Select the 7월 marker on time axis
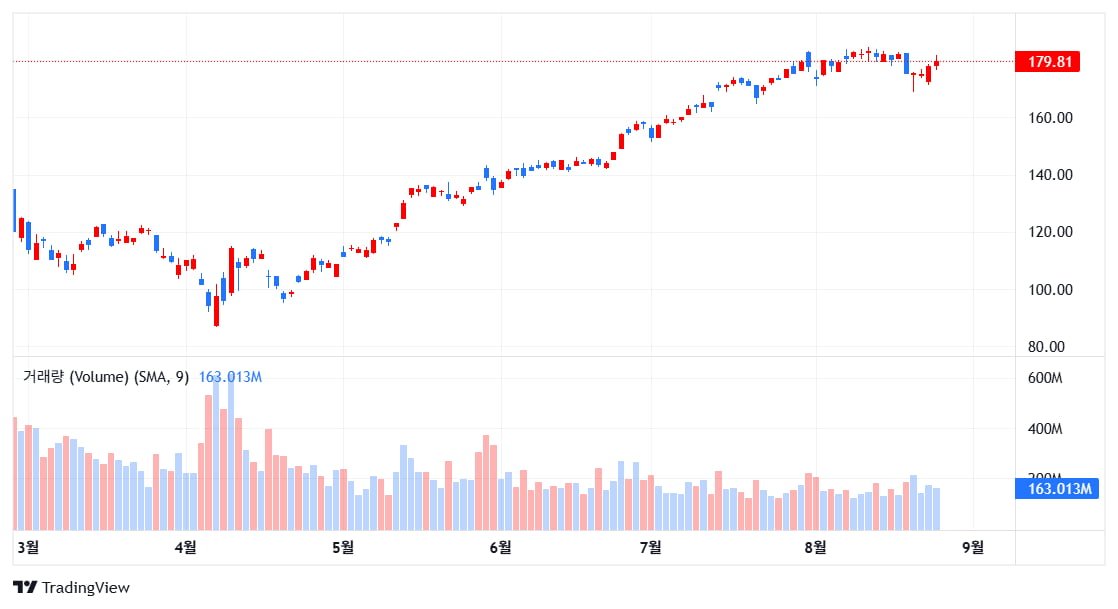 tap(650, 547)
